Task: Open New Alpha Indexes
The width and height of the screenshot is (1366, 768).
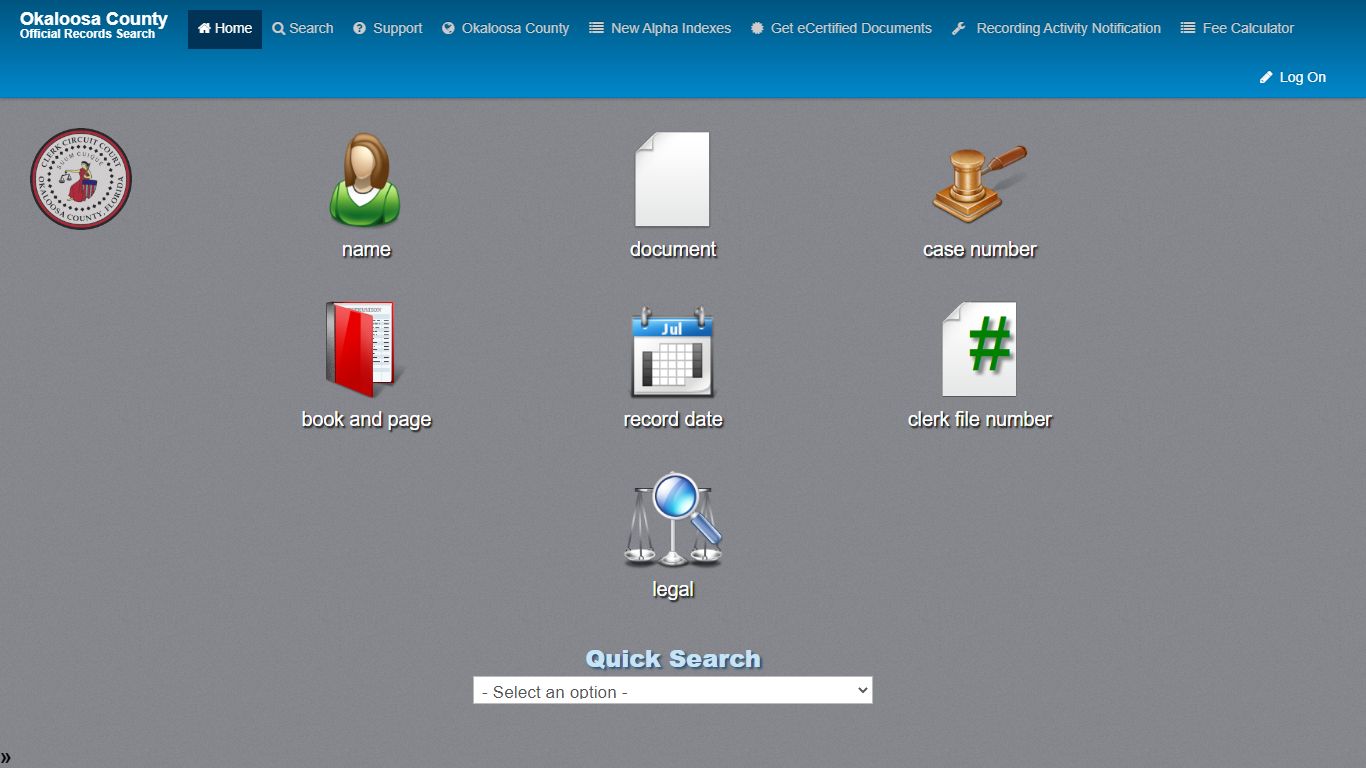Action: [x=660, y=29]
